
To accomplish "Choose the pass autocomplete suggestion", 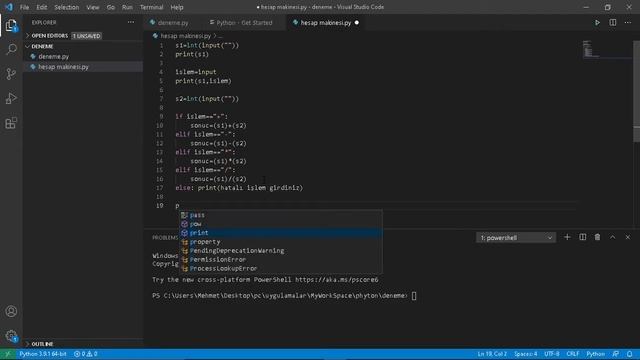I will [x=281, y=215].
